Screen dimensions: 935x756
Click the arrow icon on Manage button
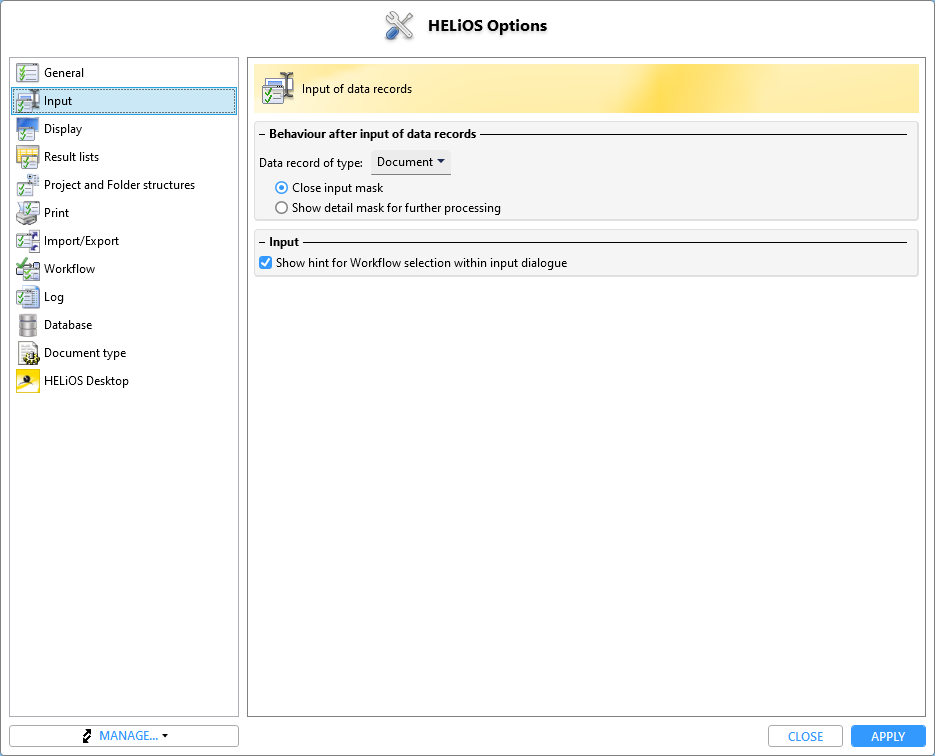coord(87,736)
